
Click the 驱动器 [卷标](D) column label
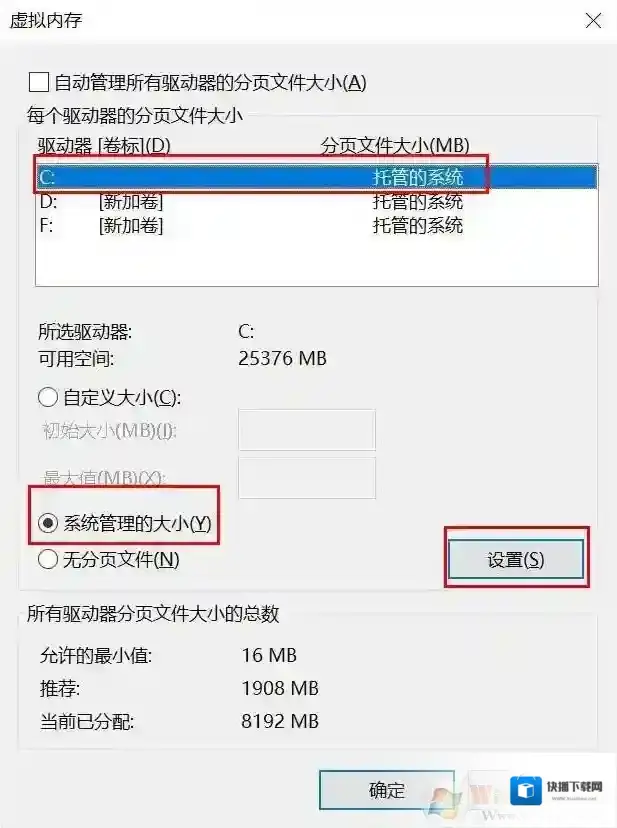[104, 146]
